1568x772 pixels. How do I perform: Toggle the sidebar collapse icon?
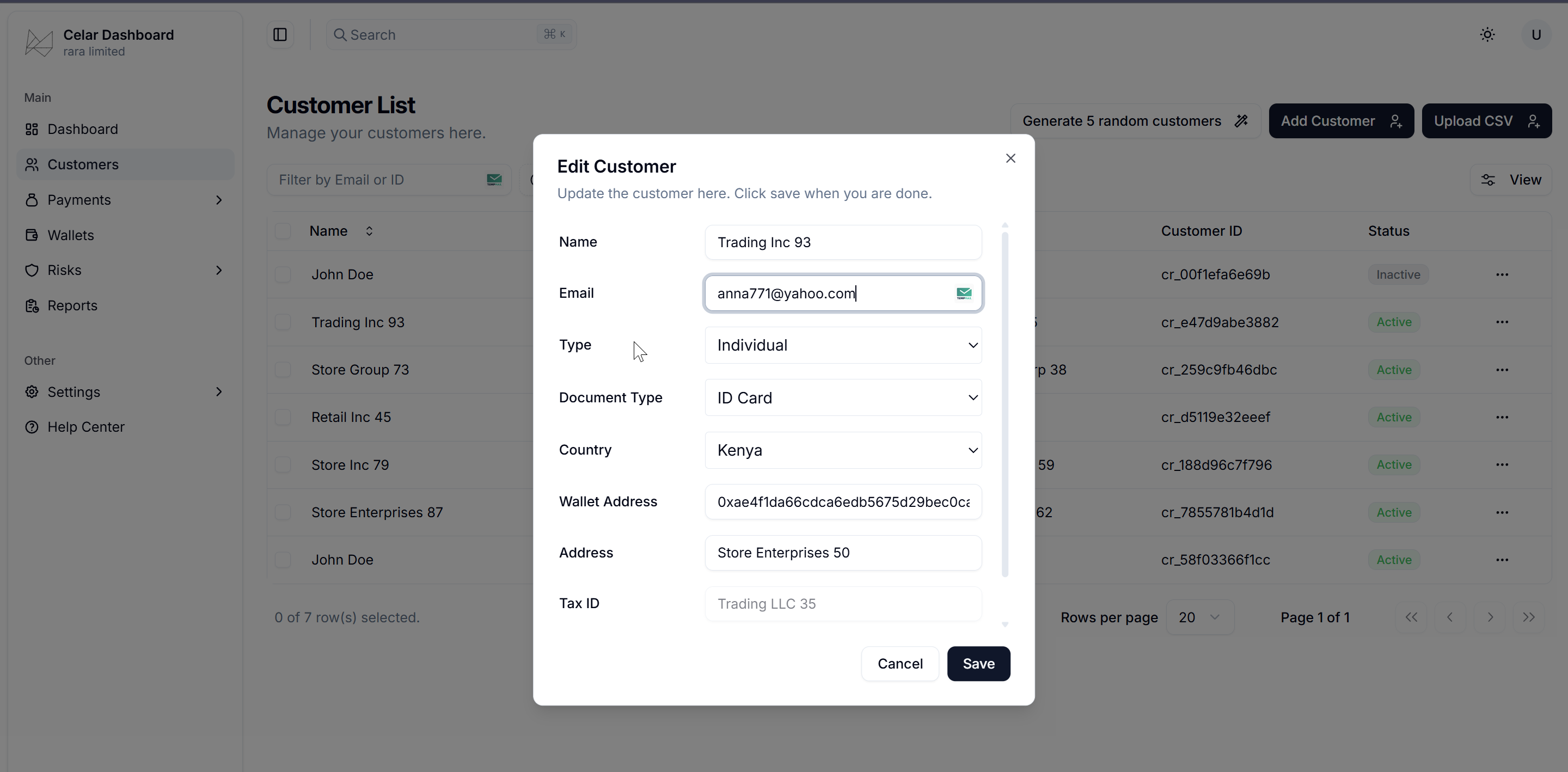click(280, 35)
